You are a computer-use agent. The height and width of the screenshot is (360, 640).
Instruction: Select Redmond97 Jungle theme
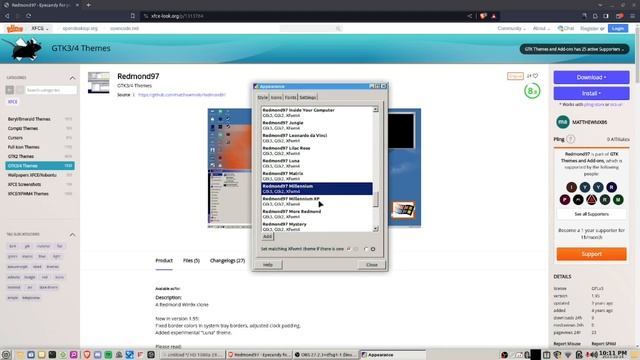point(317,125)
